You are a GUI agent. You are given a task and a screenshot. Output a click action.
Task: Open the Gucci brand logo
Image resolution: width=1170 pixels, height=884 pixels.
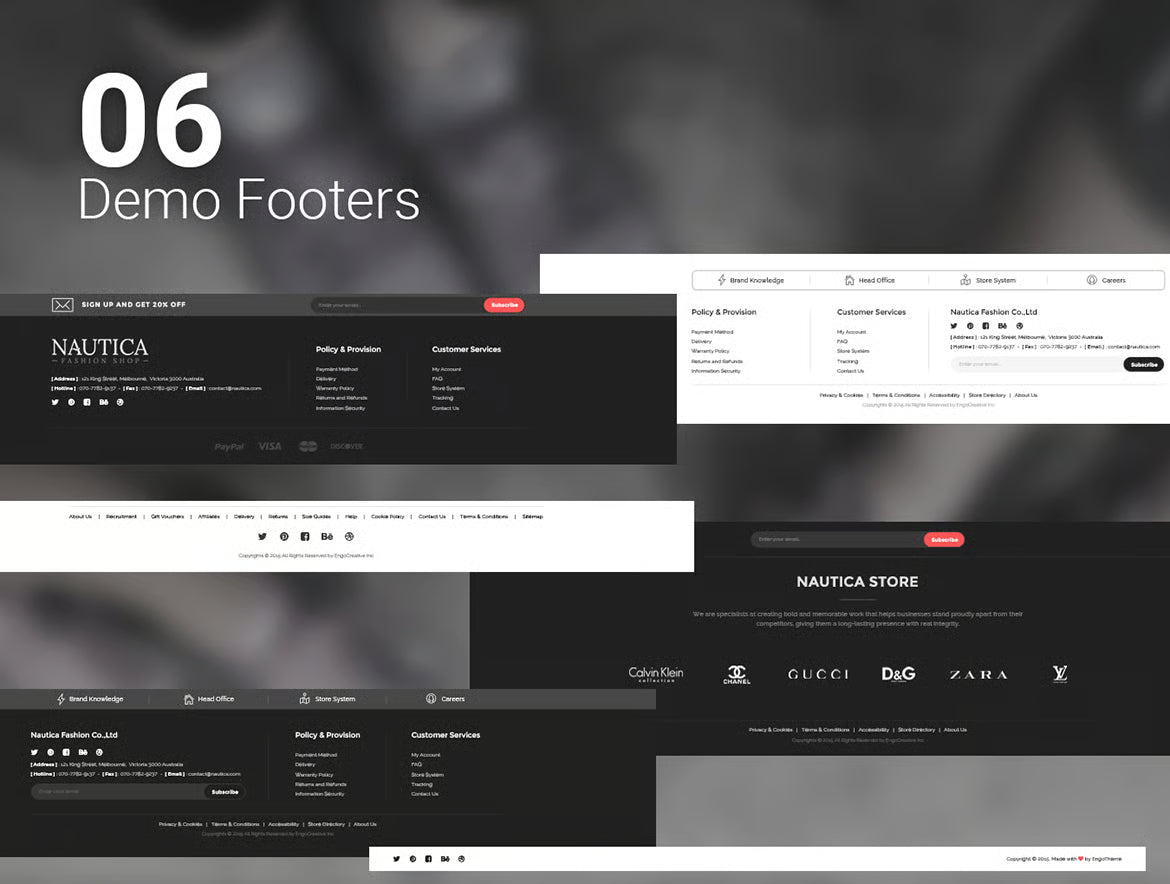coord(818,675)
